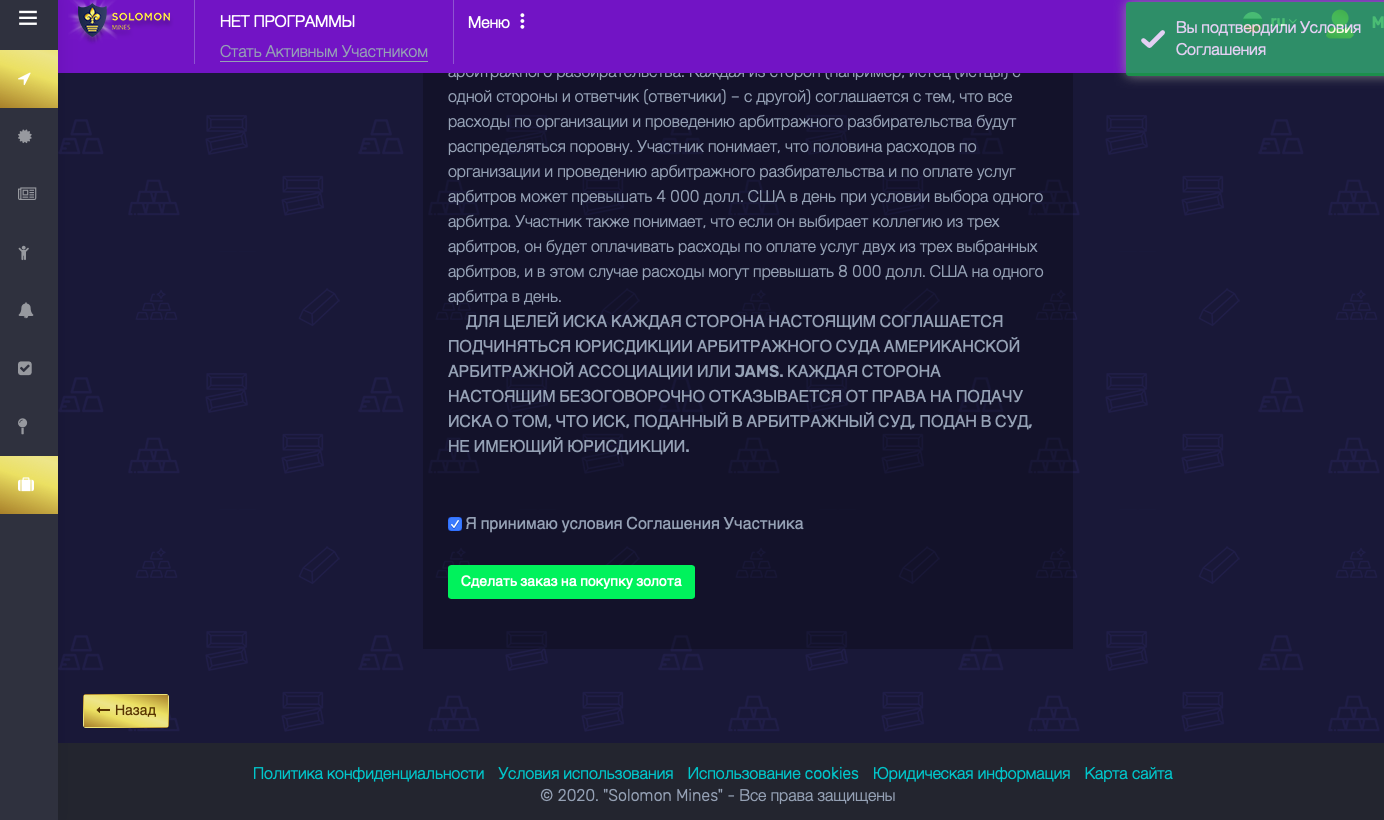Open the newspaper icon in sidebar
This screenshot has width=1384, height=820.
[x=27, y=194]
